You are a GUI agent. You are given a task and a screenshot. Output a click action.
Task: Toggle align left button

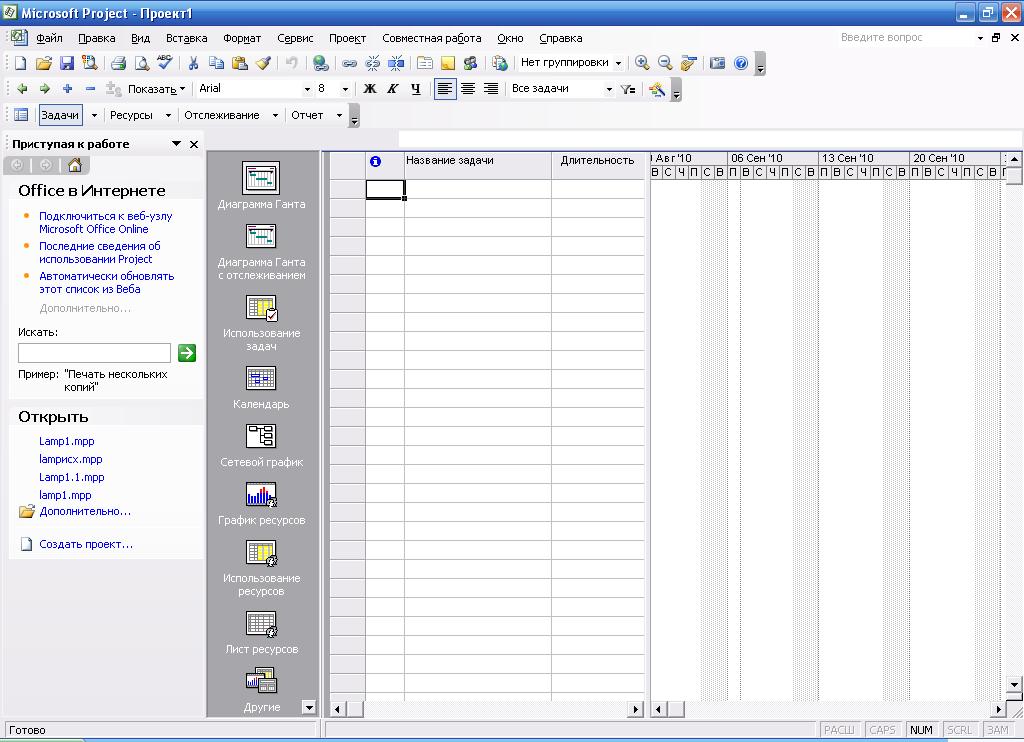click(x=444, y=89)
